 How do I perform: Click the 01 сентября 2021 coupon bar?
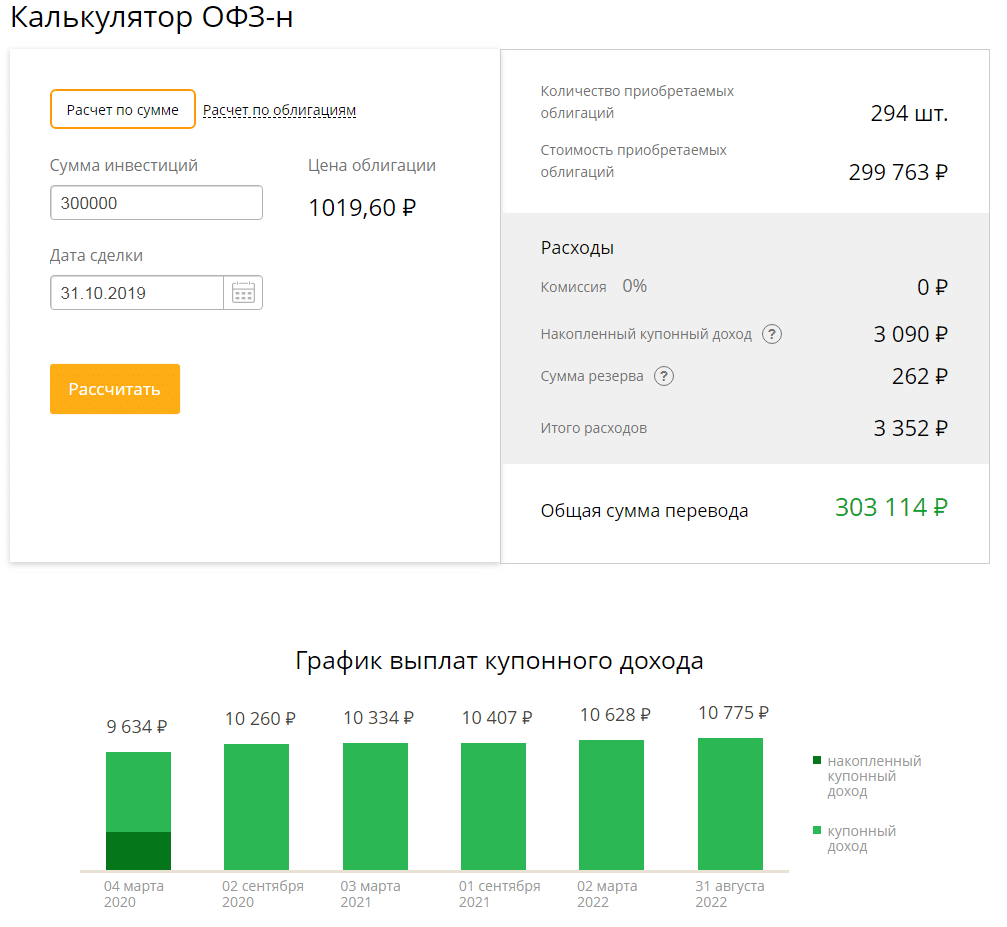coord(493,806)
